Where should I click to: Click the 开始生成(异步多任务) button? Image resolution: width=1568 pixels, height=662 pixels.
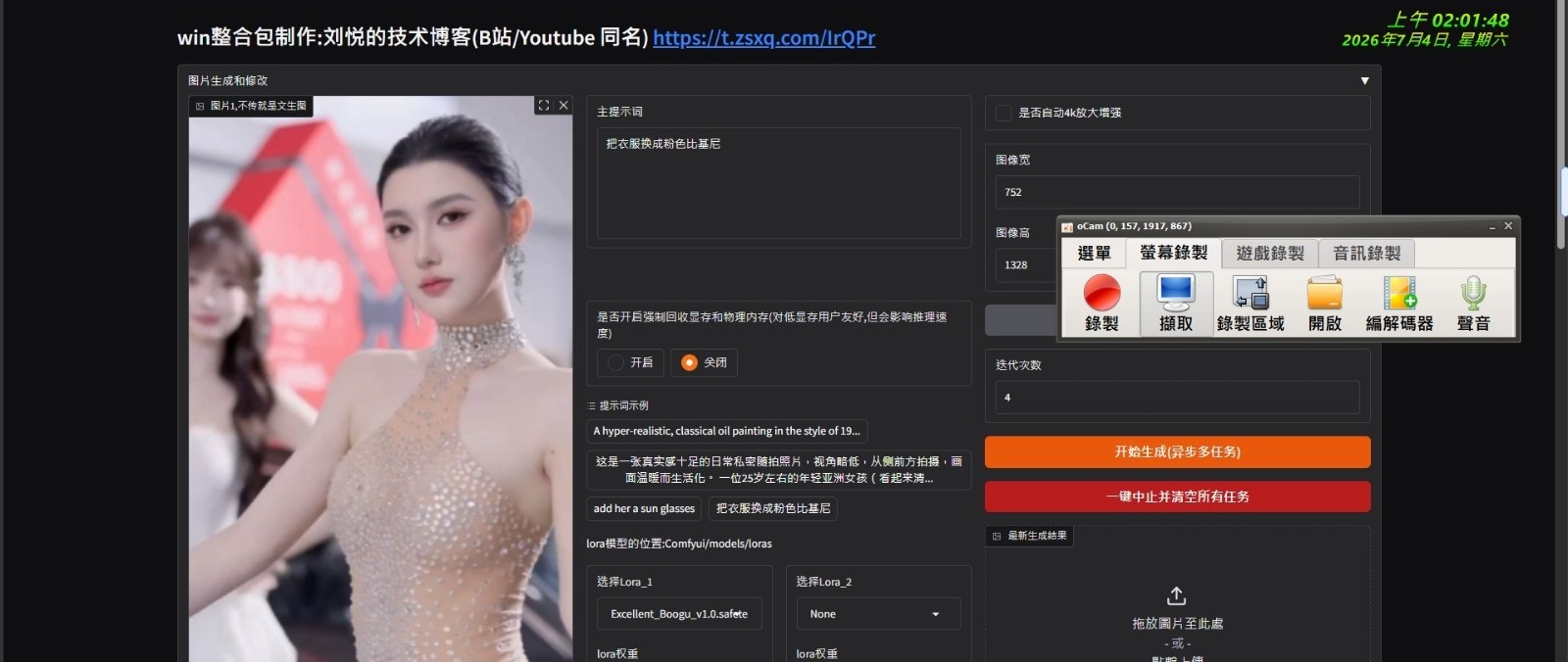point(1177,451)
